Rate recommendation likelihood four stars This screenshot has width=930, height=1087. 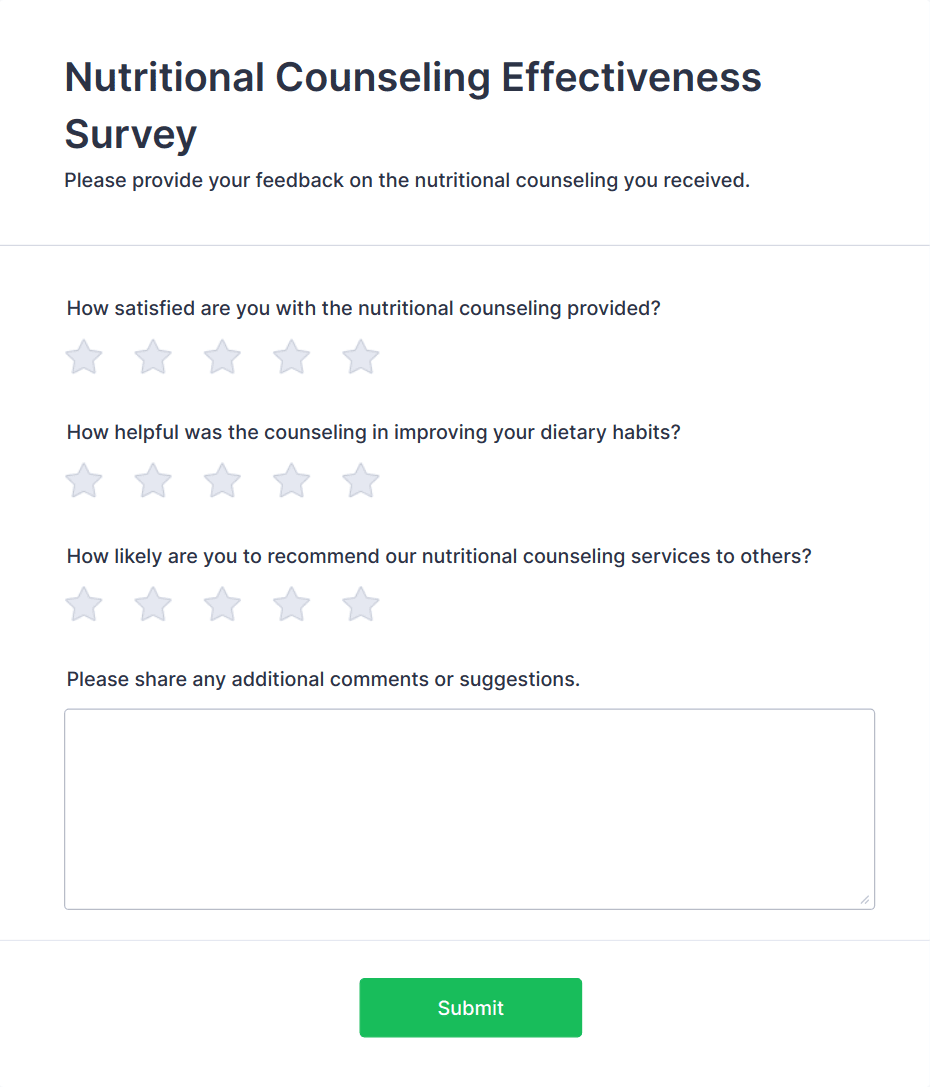[x=291, y=605]
